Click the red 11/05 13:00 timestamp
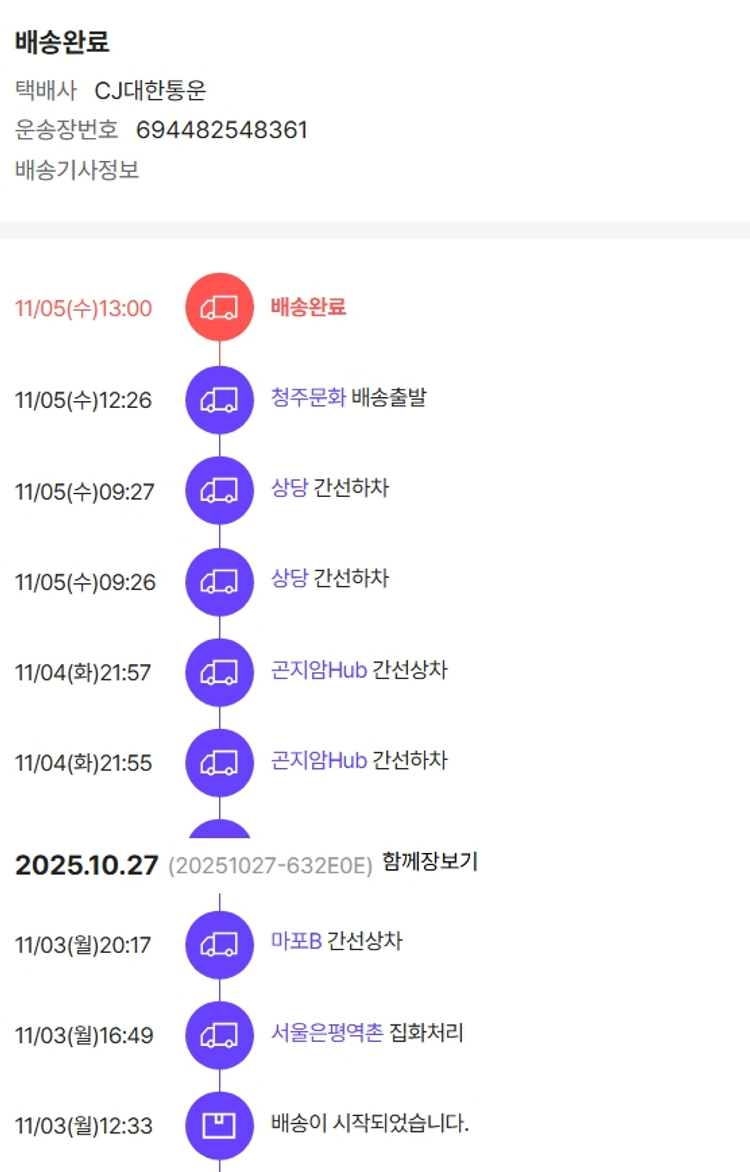The image size is (750, 1172). pos(84,308)
